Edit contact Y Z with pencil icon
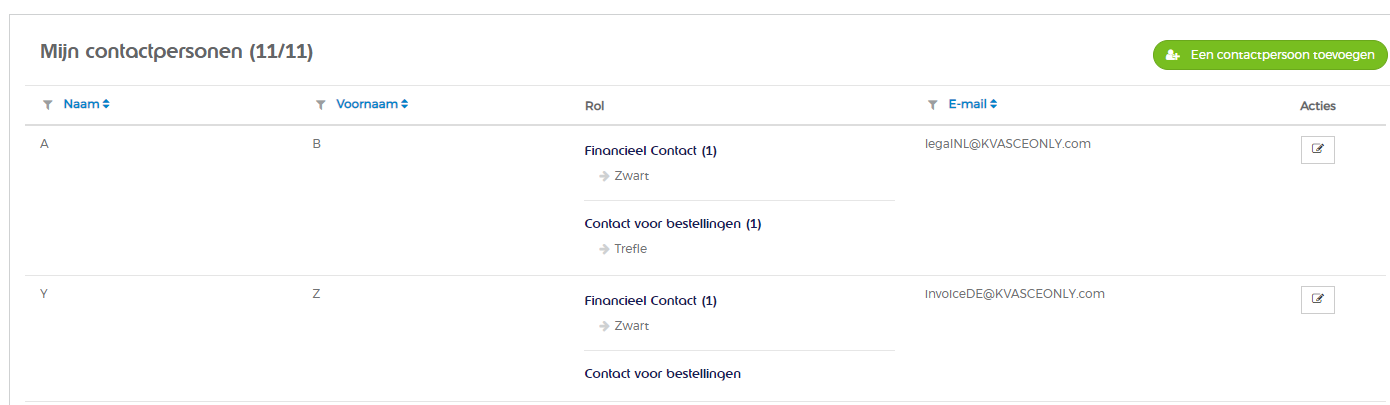This screenshot has height=405, width=1390. pyautogui.click(x=1317, y=299)
